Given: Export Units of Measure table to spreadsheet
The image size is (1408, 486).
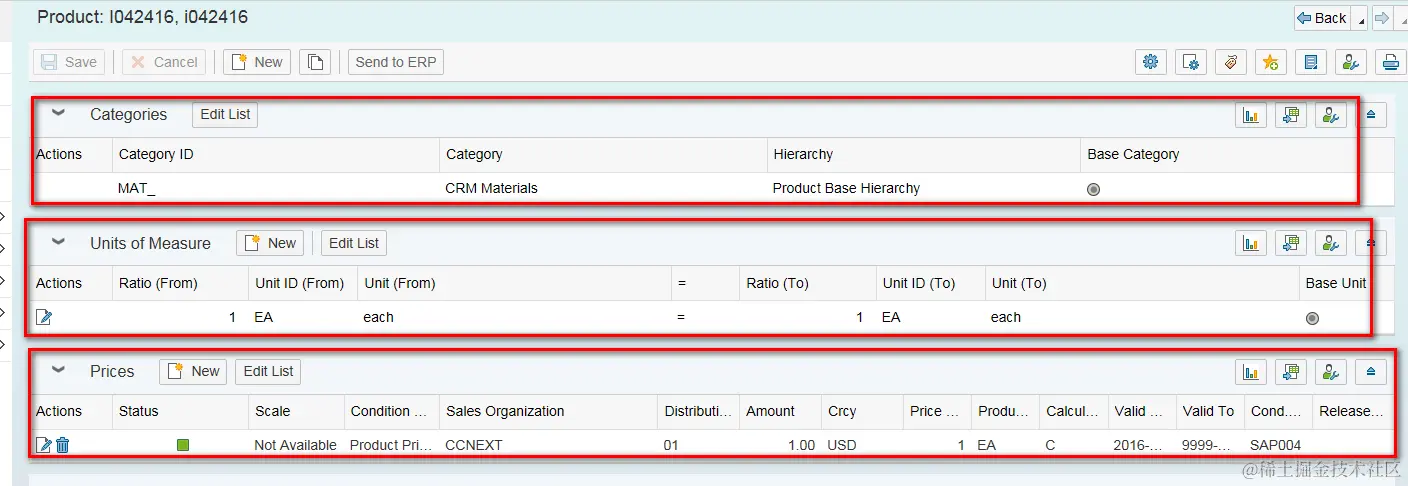Looking at the screenshot, I should click(1290, 243).
